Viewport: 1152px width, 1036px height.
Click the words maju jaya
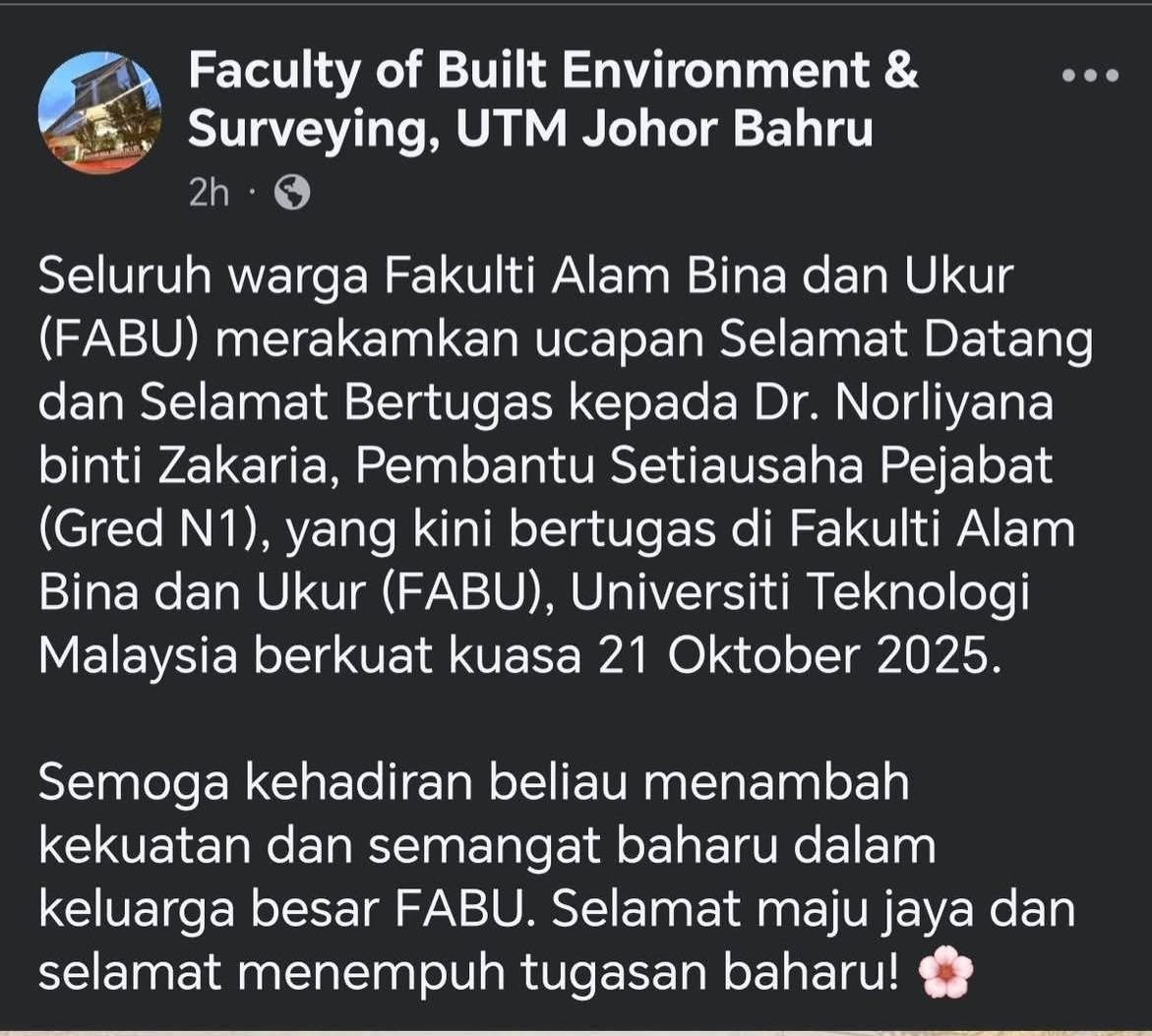[819, 910]
